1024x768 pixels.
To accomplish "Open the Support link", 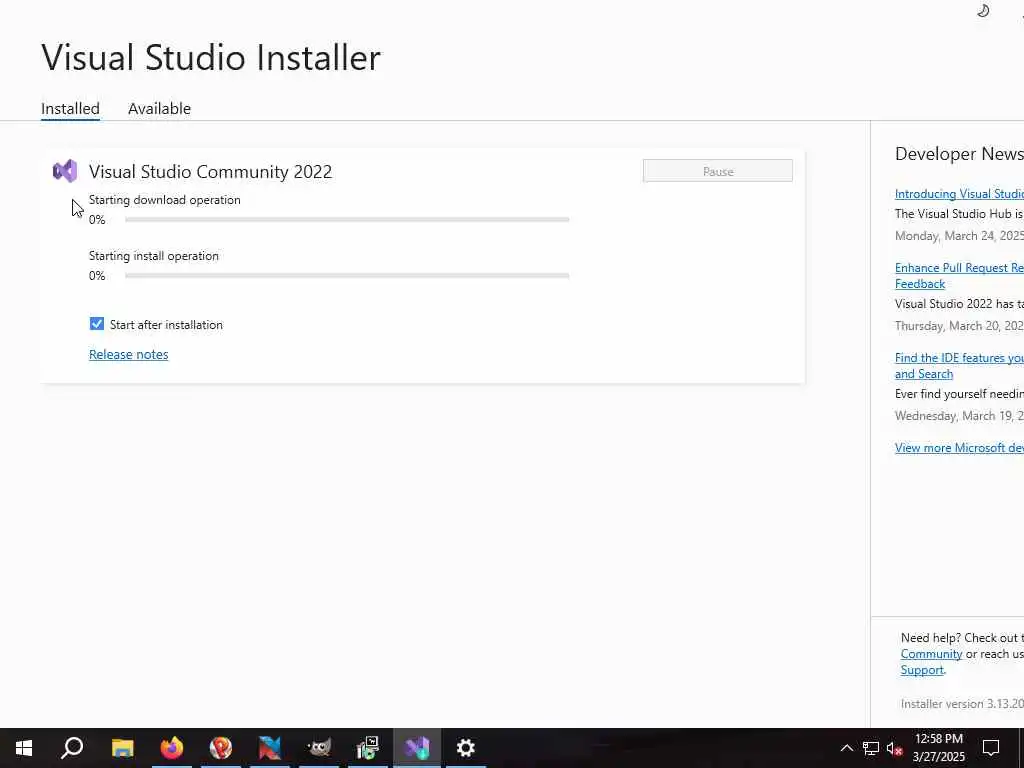I will click(x=922, y=670).
